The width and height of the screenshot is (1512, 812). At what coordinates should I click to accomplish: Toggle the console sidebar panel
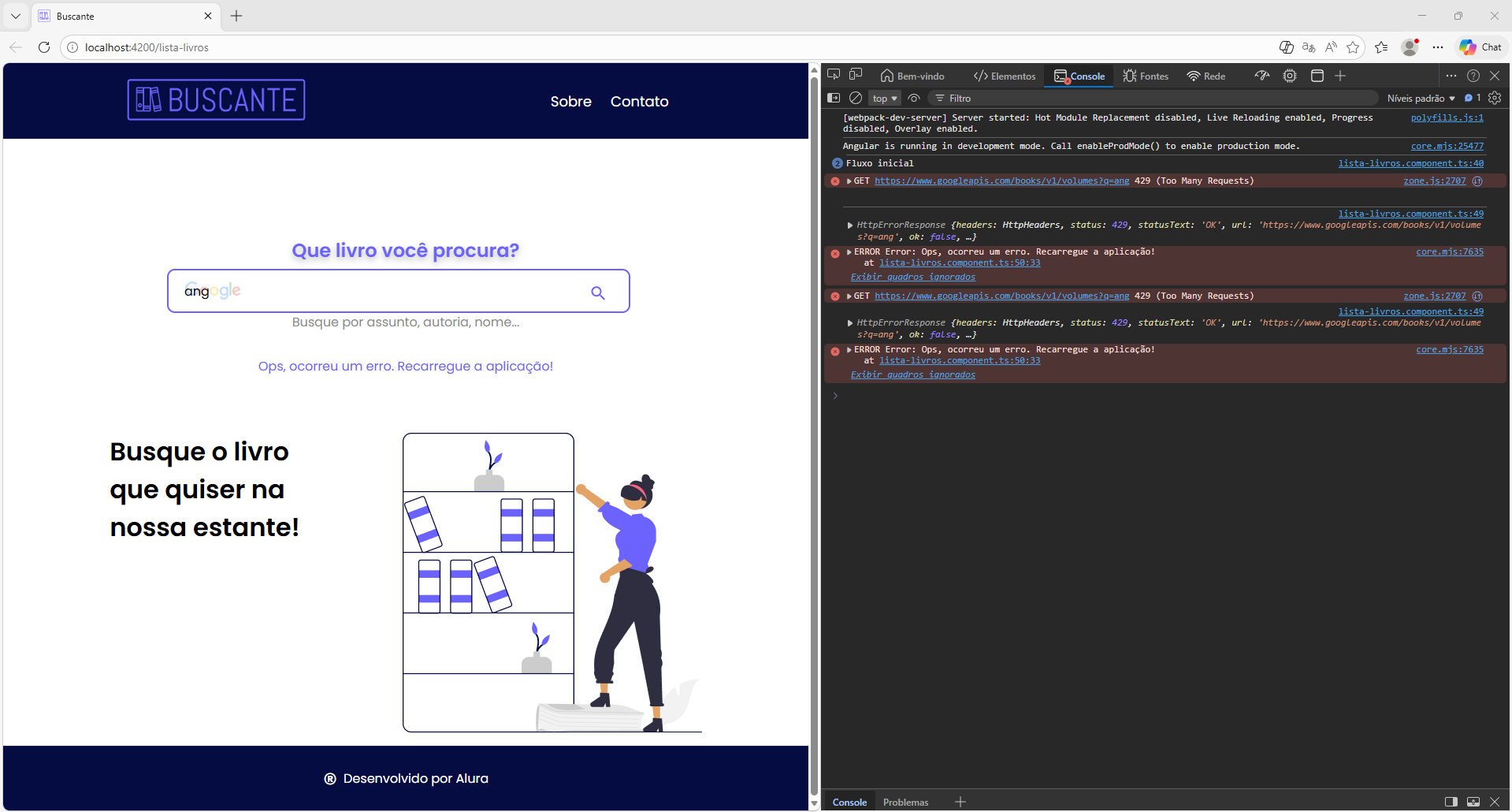[834, 98]
